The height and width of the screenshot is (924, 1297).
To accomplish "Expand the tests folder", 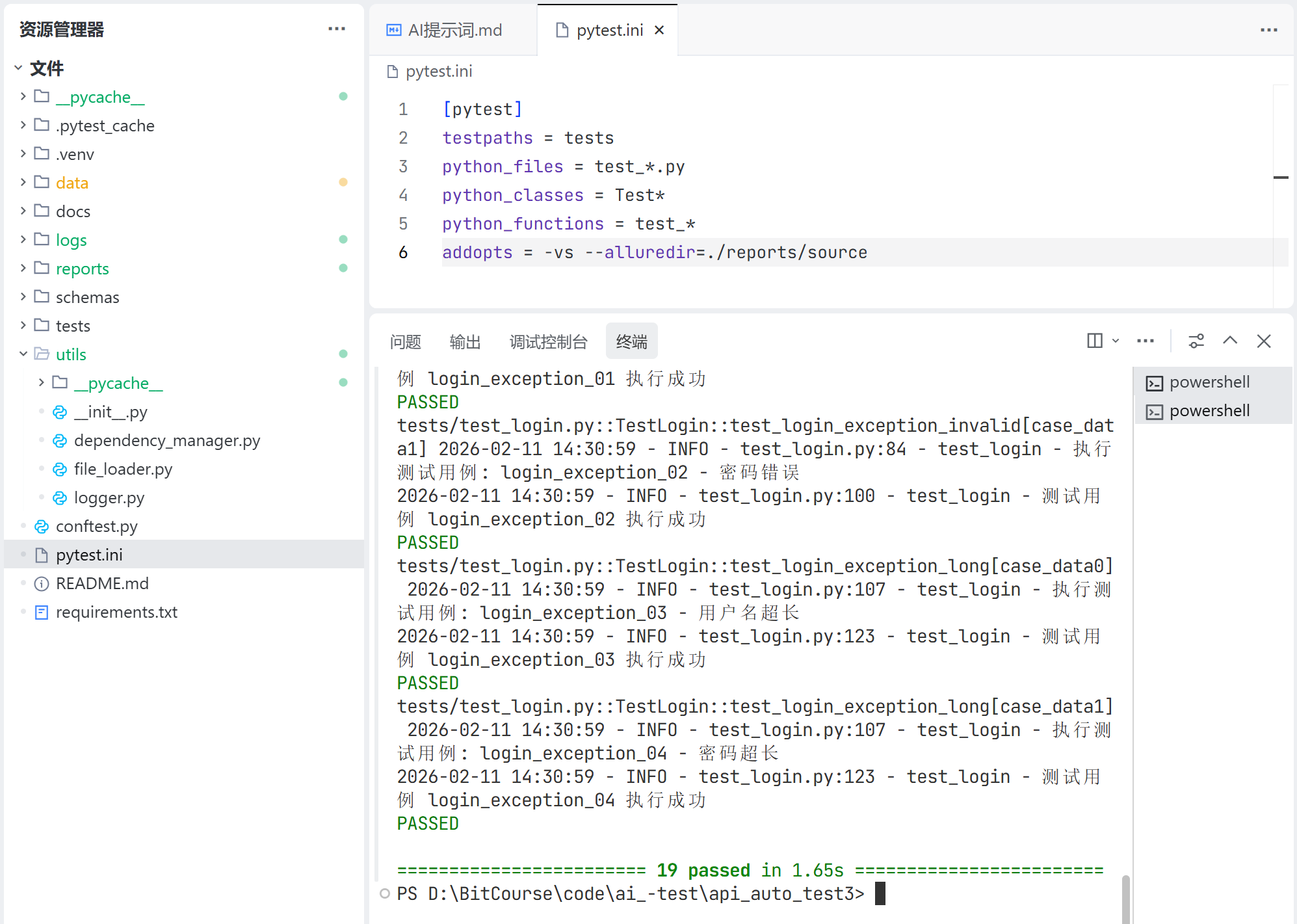I will (x=73, y=326).
